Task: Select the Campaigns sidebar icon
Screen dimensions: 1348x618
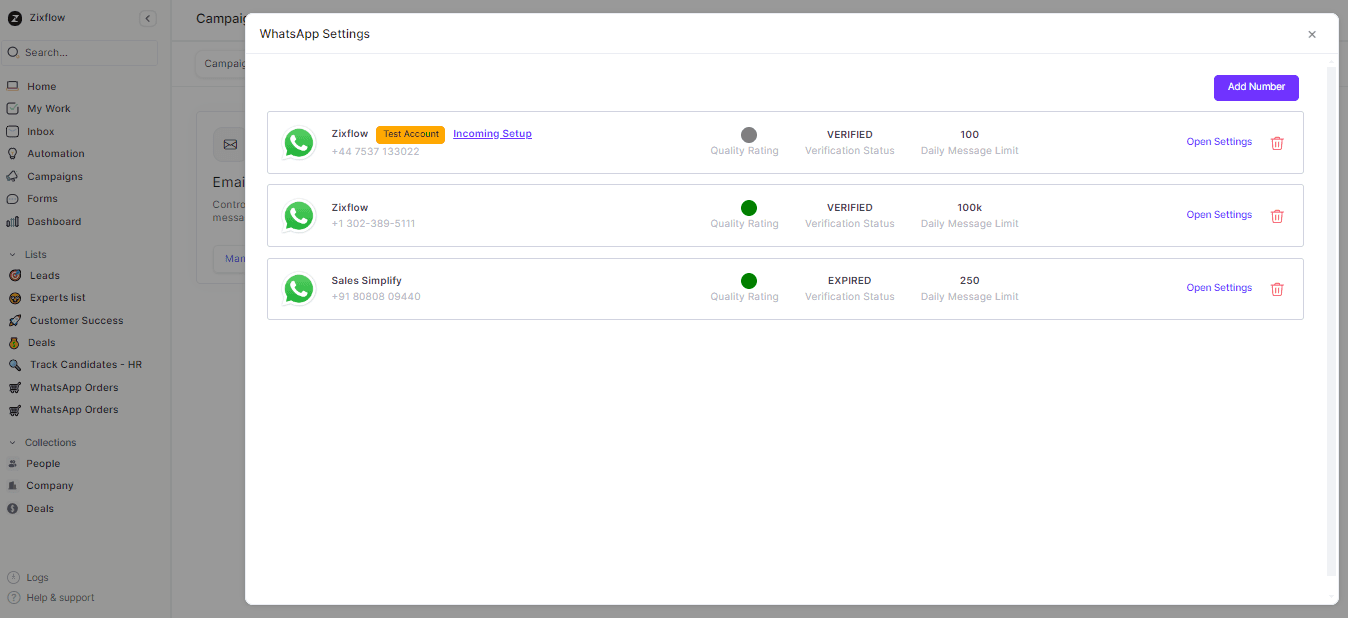Action: (13, 176)
